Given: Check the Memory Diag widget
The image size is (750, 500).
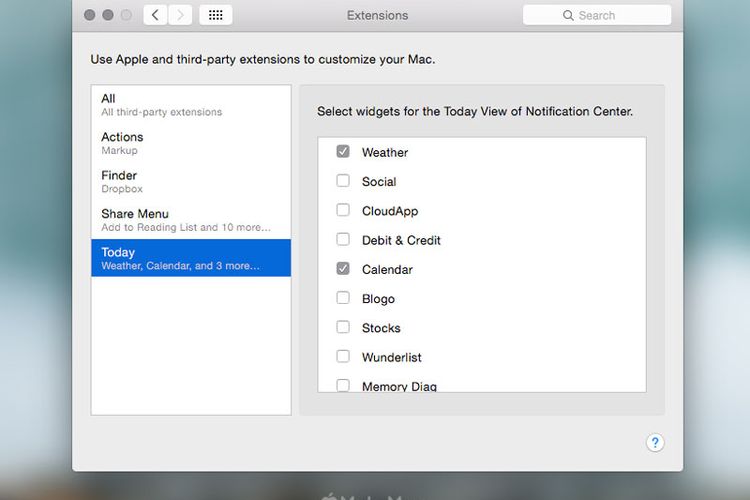Looking at the screenshot, I should pos(343,385).
